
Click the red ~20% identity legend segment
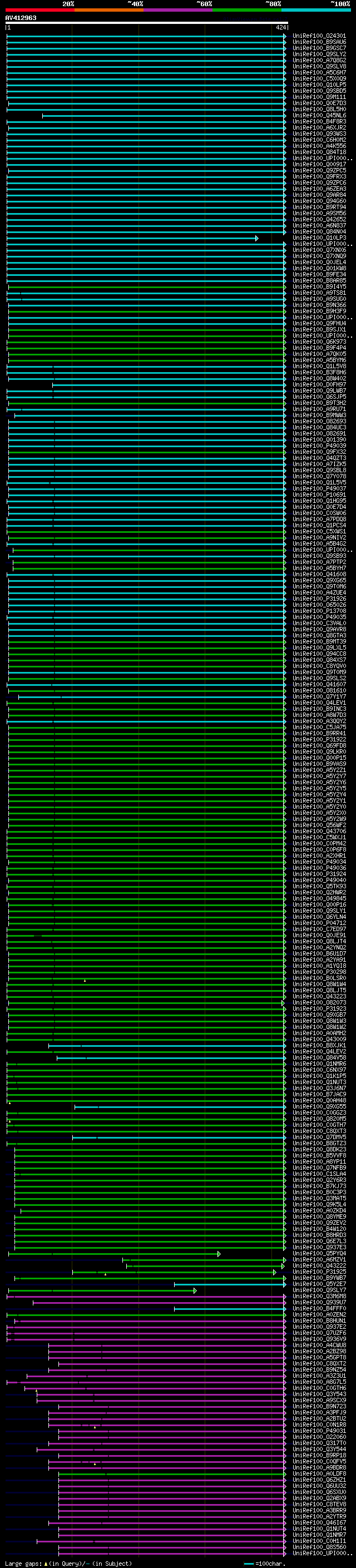point(40,11)
